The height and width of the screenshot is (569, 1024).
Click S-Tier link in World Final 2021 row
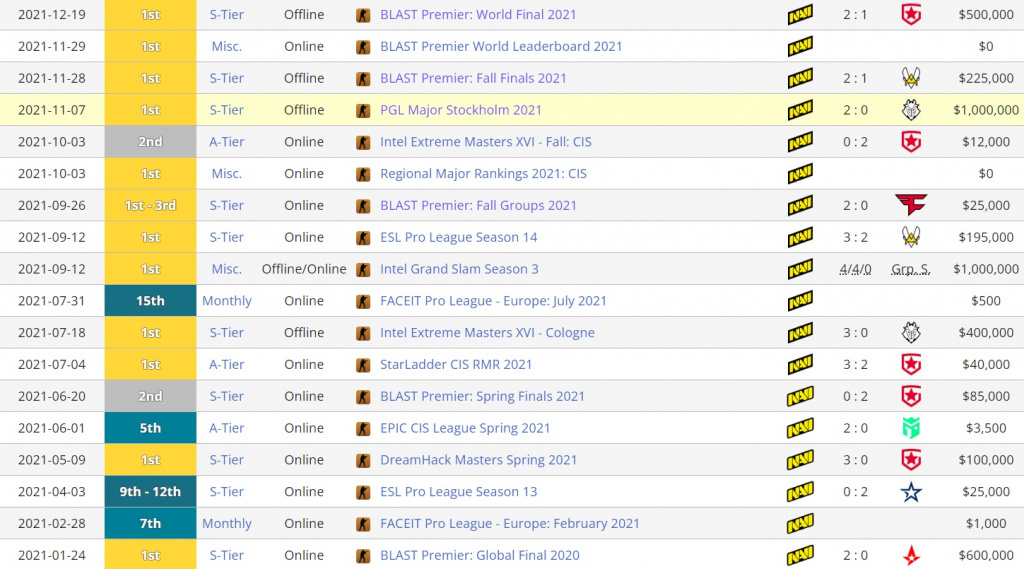point(227,14)
